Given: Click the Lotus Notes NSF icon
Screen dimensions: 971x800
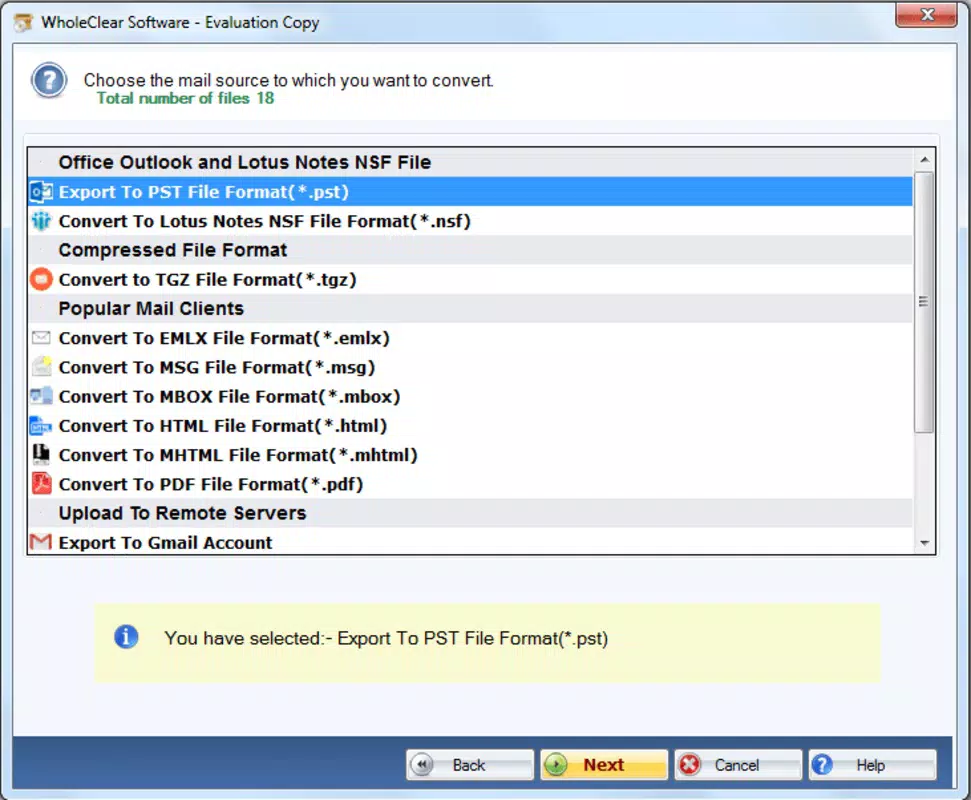Looking at the screenshot, I should coord(41,221).
